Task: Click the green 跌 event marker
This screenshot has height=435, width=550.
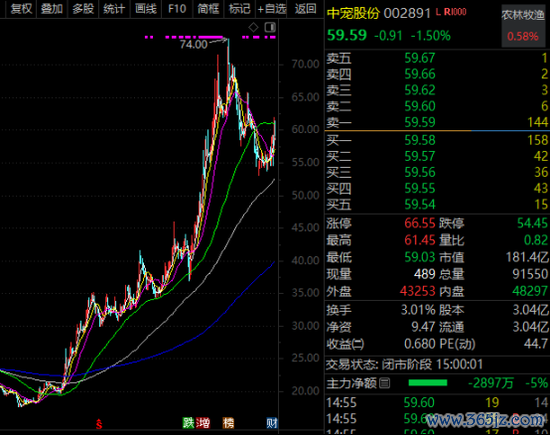Action: (x=188, y=423)
